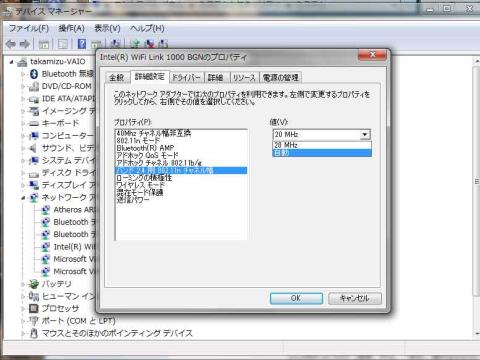Select the 混在モード保護 property
The image size is (480, 360).
point(140,192)
